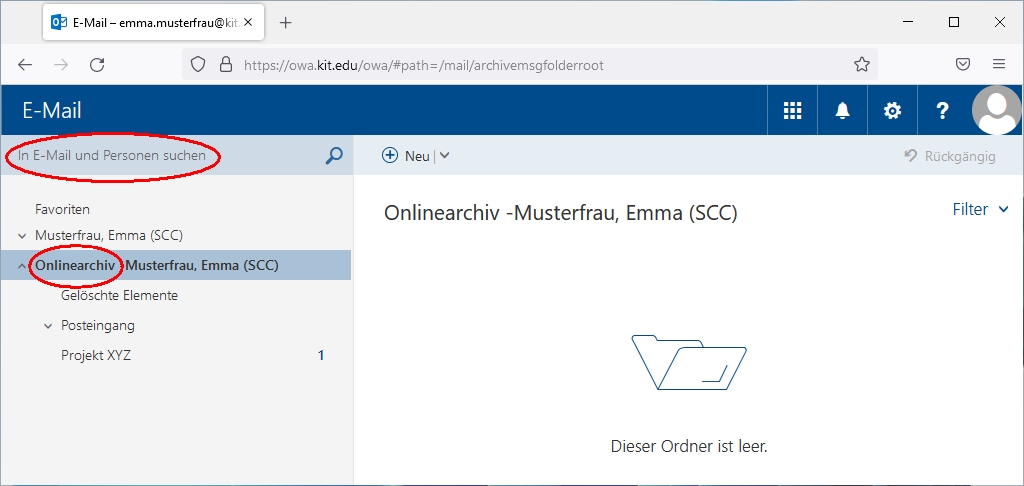Image resolution: width=1024 pixels, height=486 pixels.
Task: Click the Neu button to compose
Action: [x=406, y=156]
